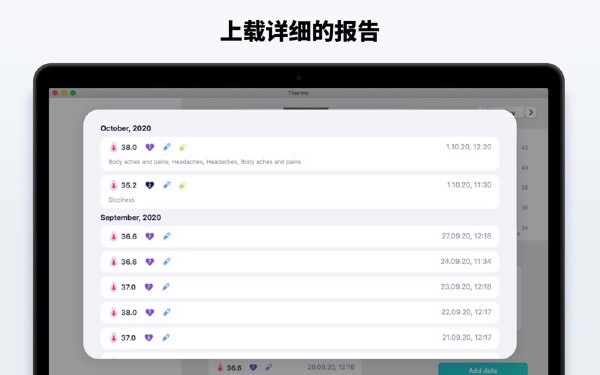Click temperature 36.6 in 24.09.20 entry
This screenshot has width=600, height=375.
pyautogui.click(x=129, y=262)
